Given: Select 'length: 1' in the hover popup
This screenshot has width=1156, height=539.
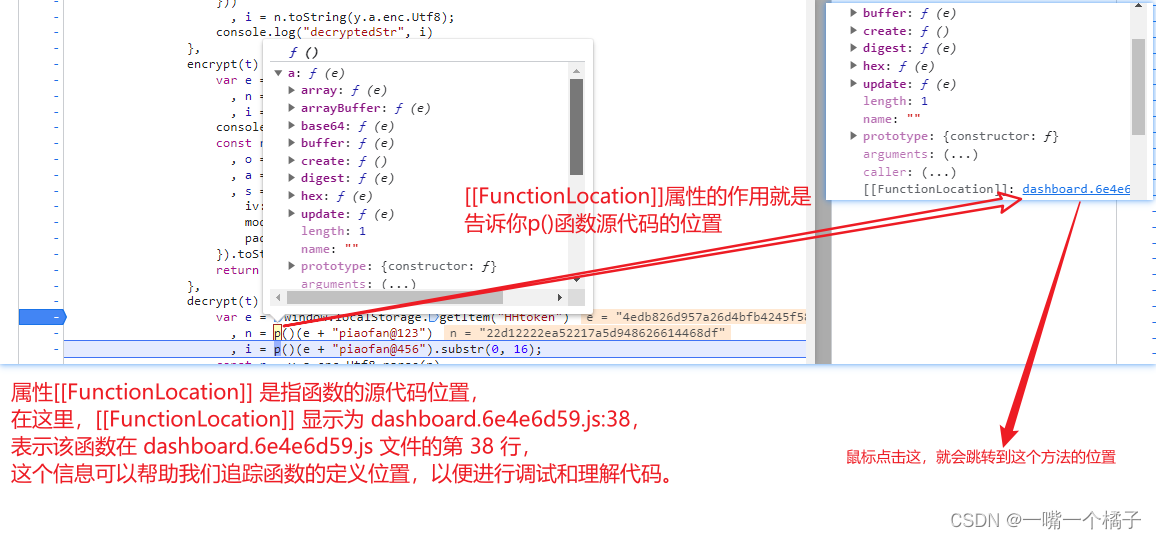Looking at the screenshot, I should pos(333,232).
